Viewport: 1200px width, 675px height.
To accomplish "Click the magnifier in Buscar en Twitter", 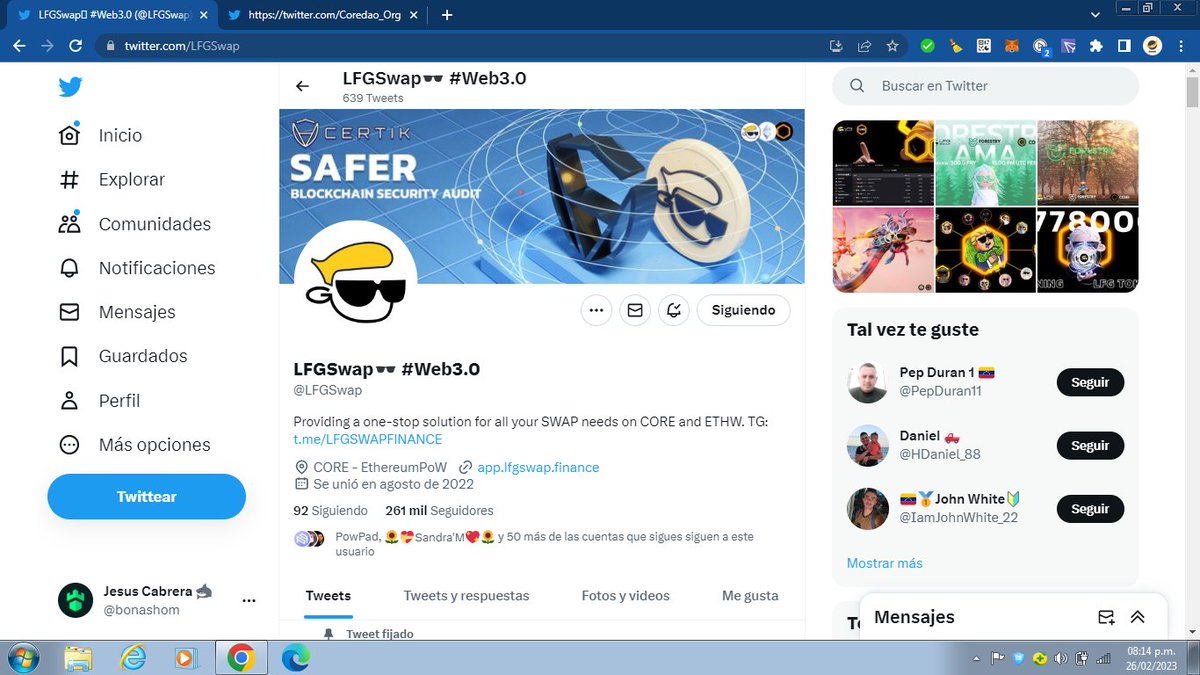I will pos(857,86).
